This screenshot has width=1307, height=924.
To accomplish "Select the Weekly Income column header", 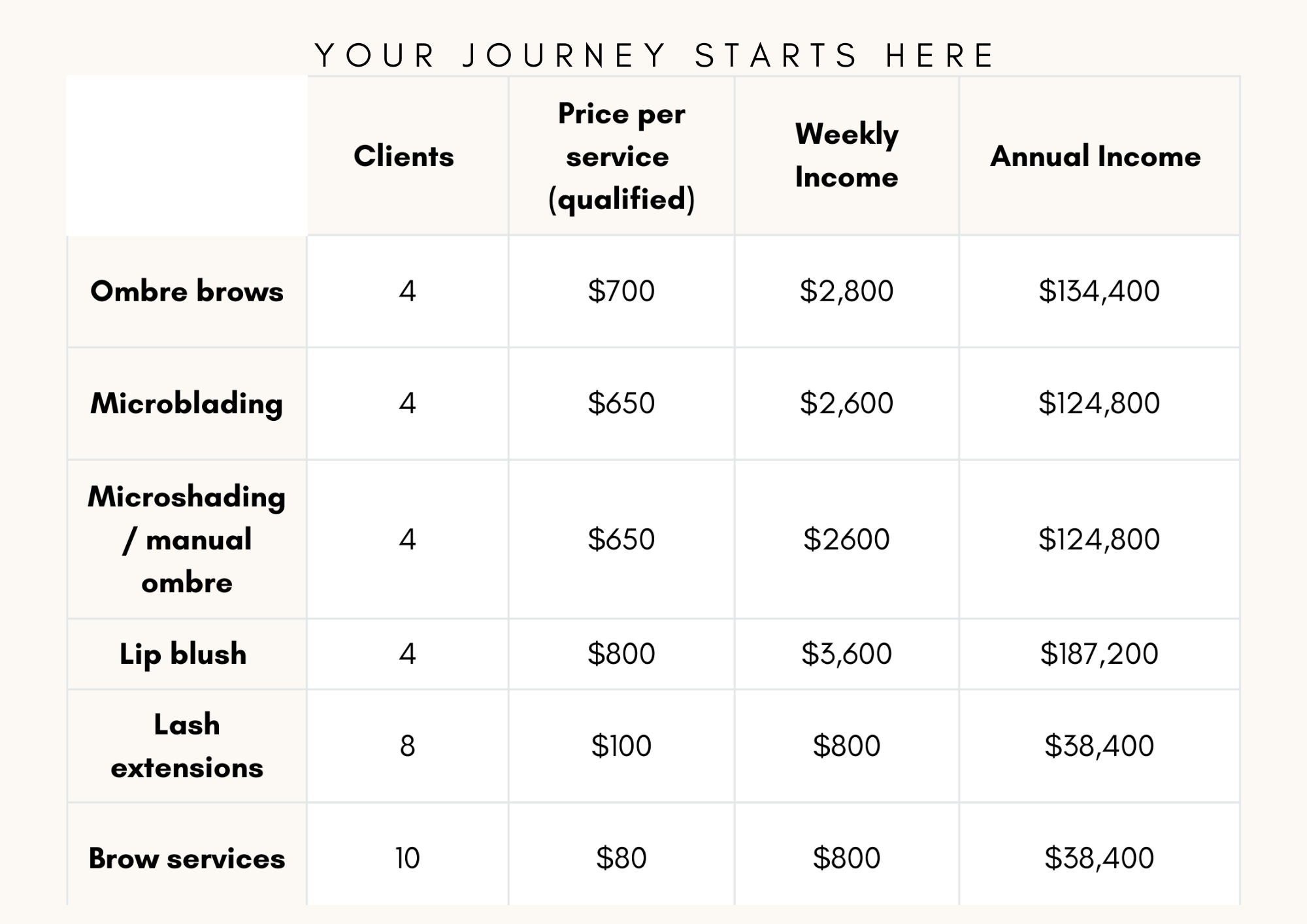I will tap(846, 156).
